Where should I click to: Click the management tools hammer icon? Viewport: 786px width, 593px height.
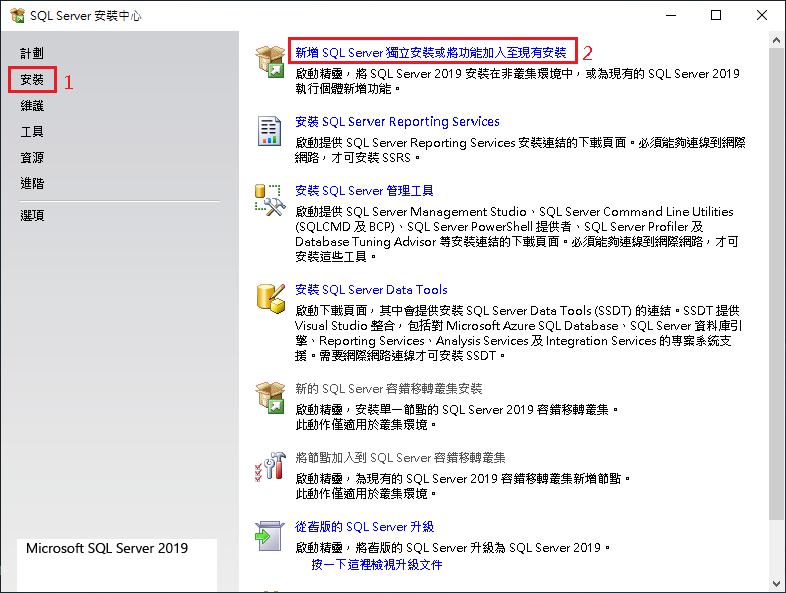[x=270, y=200]
